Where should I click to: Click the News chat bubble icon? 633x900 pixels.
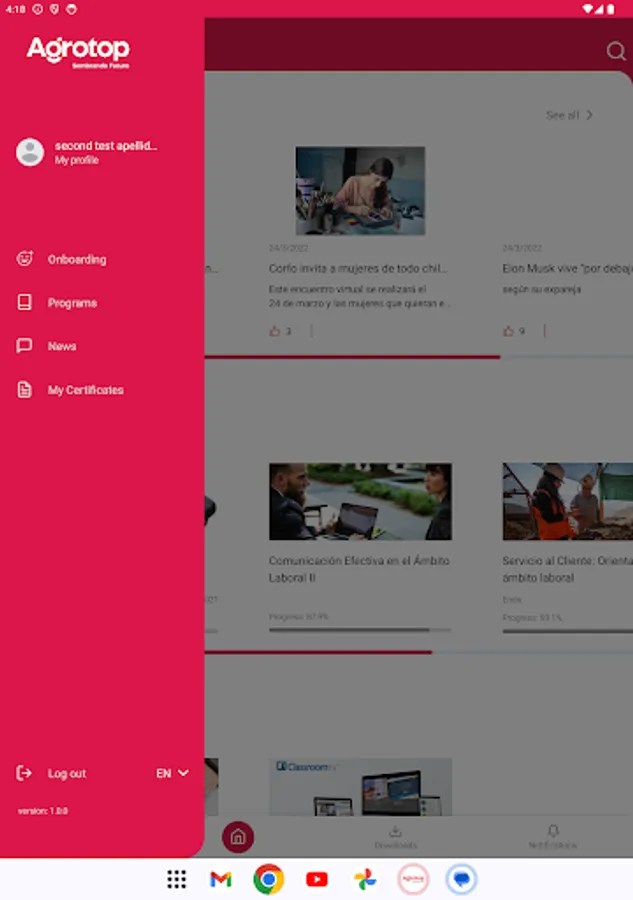tap(25, 346)
